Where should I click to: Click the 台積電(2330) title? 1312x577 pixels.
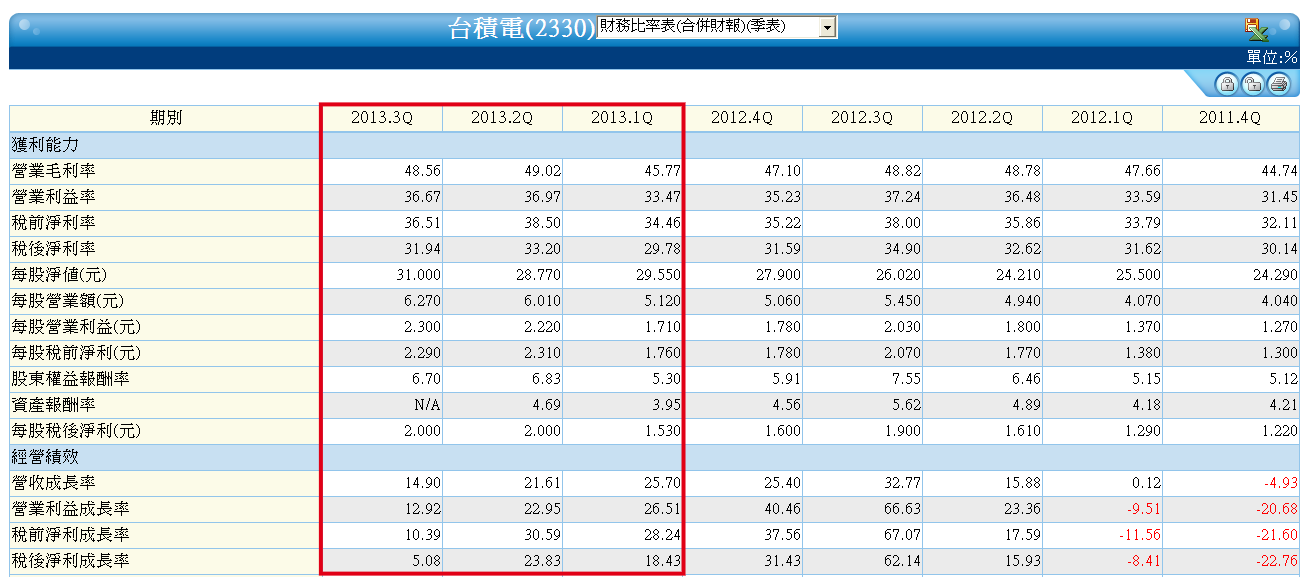(x=522, y=28)
